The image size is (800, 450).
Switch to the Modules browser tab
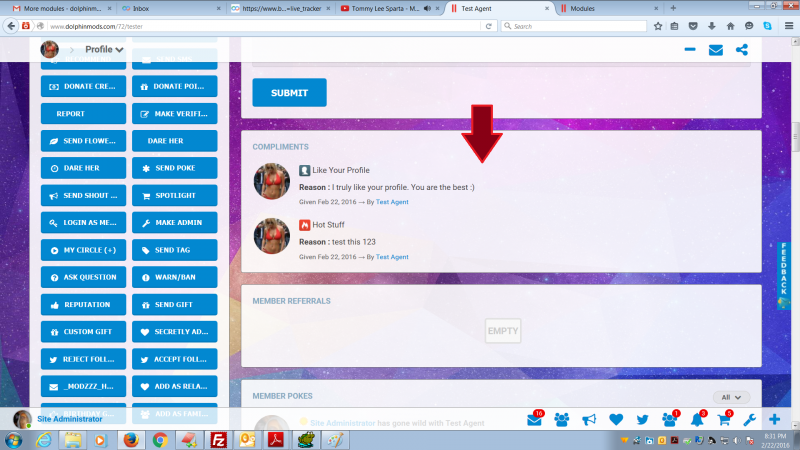pos(610,8)
